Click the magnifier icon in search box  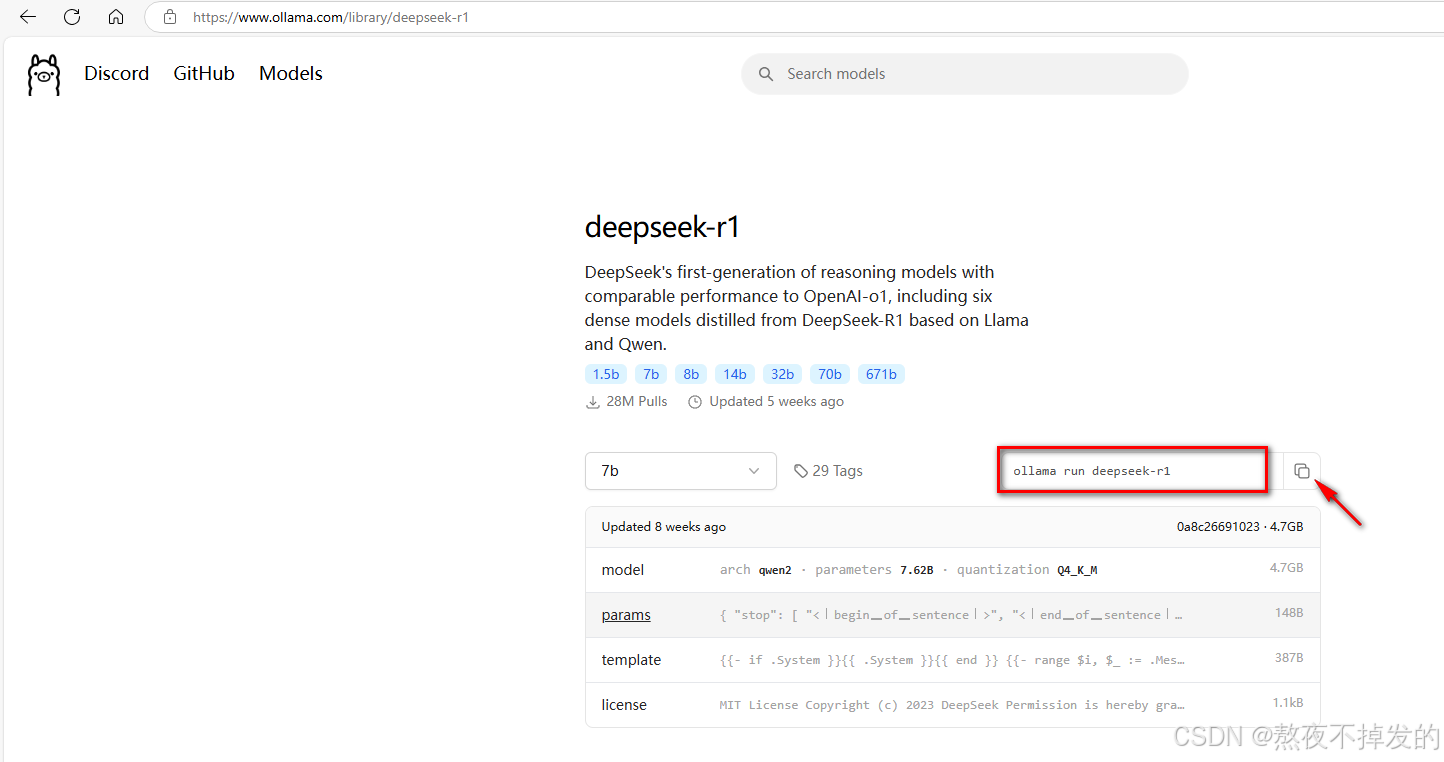766,74
